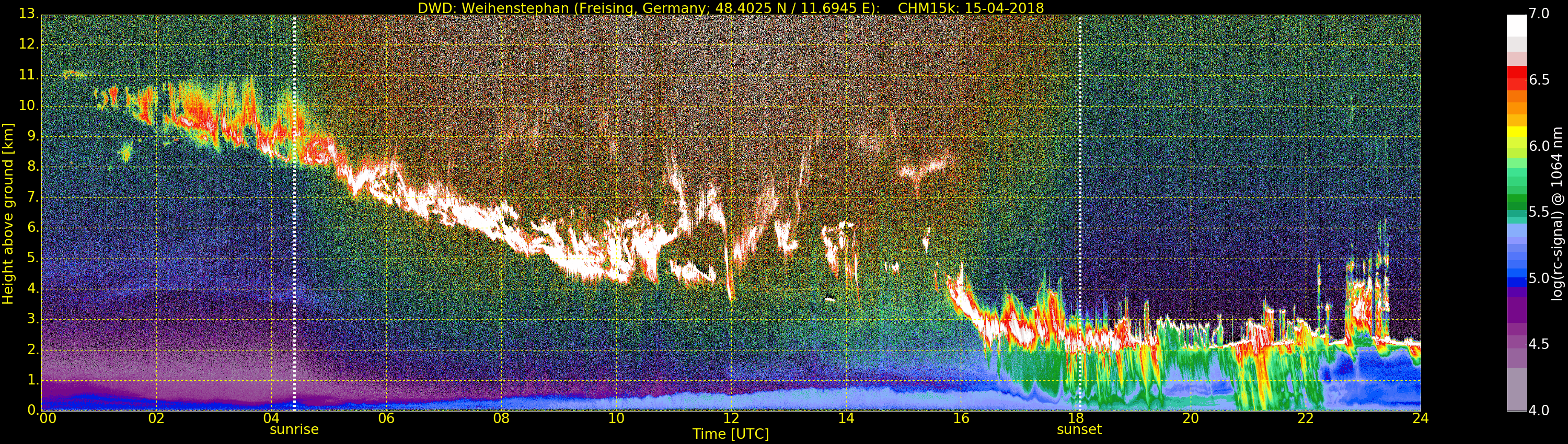The width and height of the screenshot is (1568, 444).
Task: Click the height axis tick "0."
Action: pyautogui.click(x=33, y=410)
